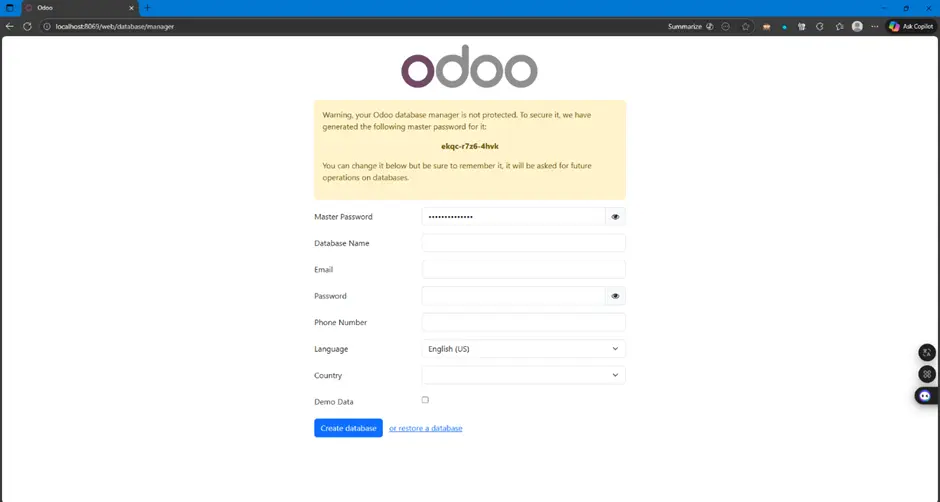
Task: Close the Odoo tab
Action: coord(131,8)
